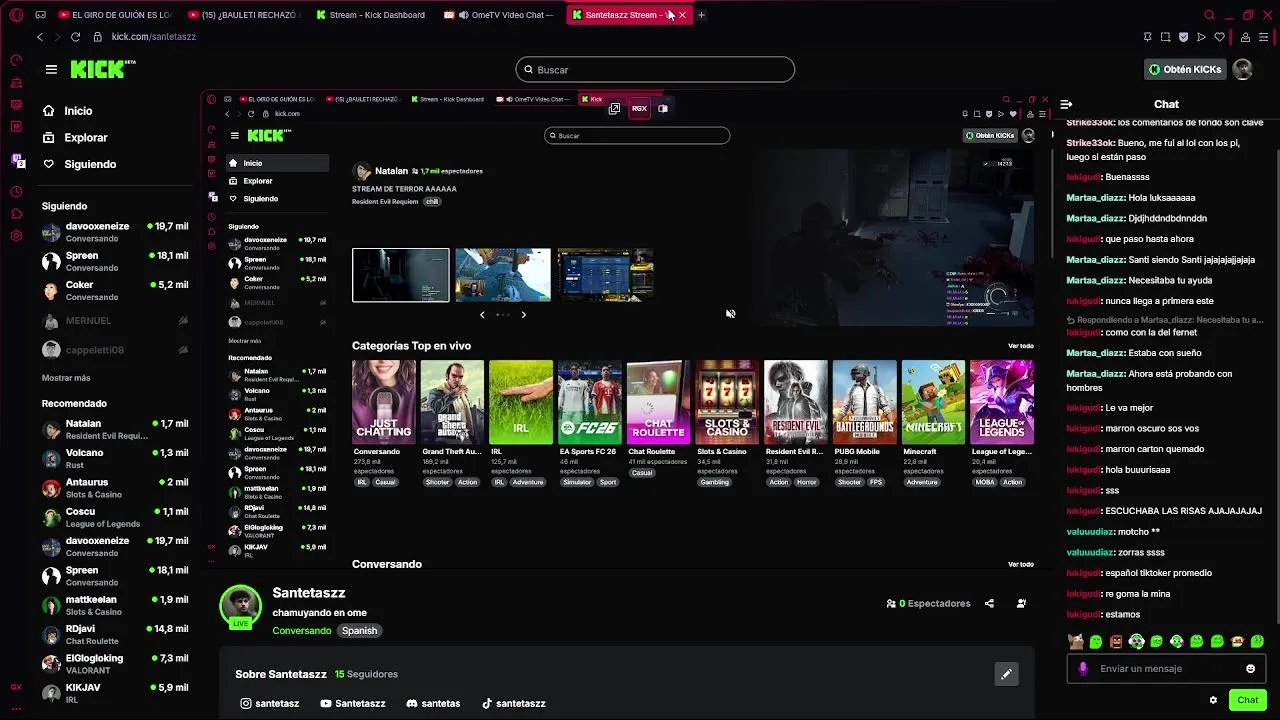Image resolution: width=1280 pixels, height=720 pixels.
Task: Click the 15 Seguidores count
Action: [x=366, y=675]
